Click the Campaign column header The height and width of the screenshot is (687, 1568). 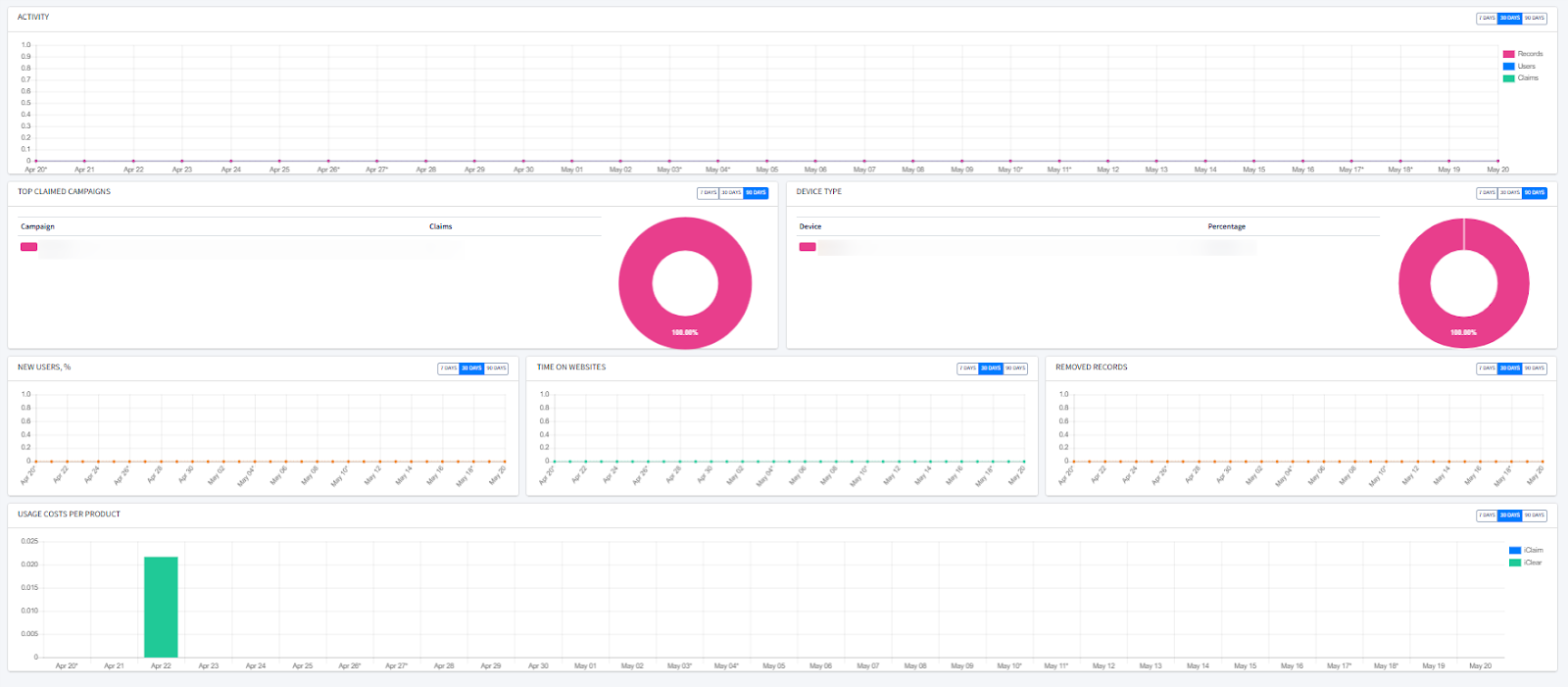[38, 226]
